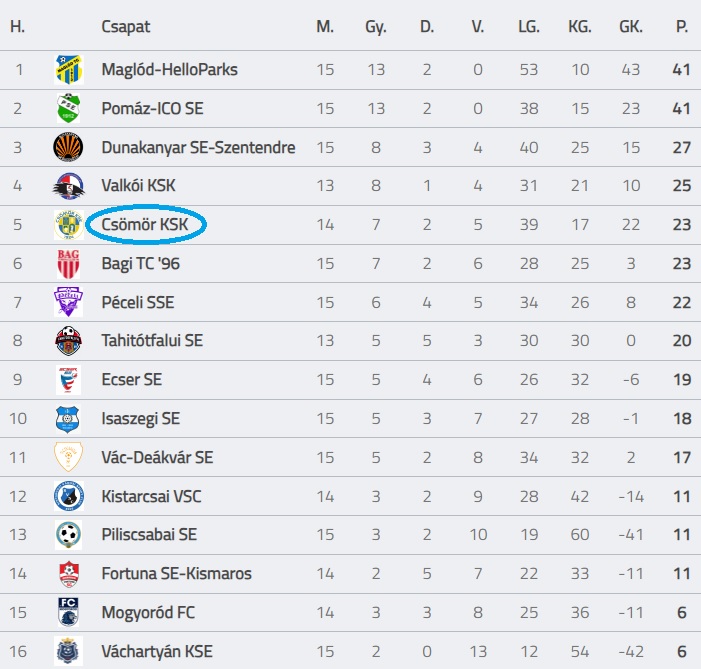This screenshot has width=701, height=669.
Task: Click the Mogyoród FC team logo
Action: click(68, 612)
